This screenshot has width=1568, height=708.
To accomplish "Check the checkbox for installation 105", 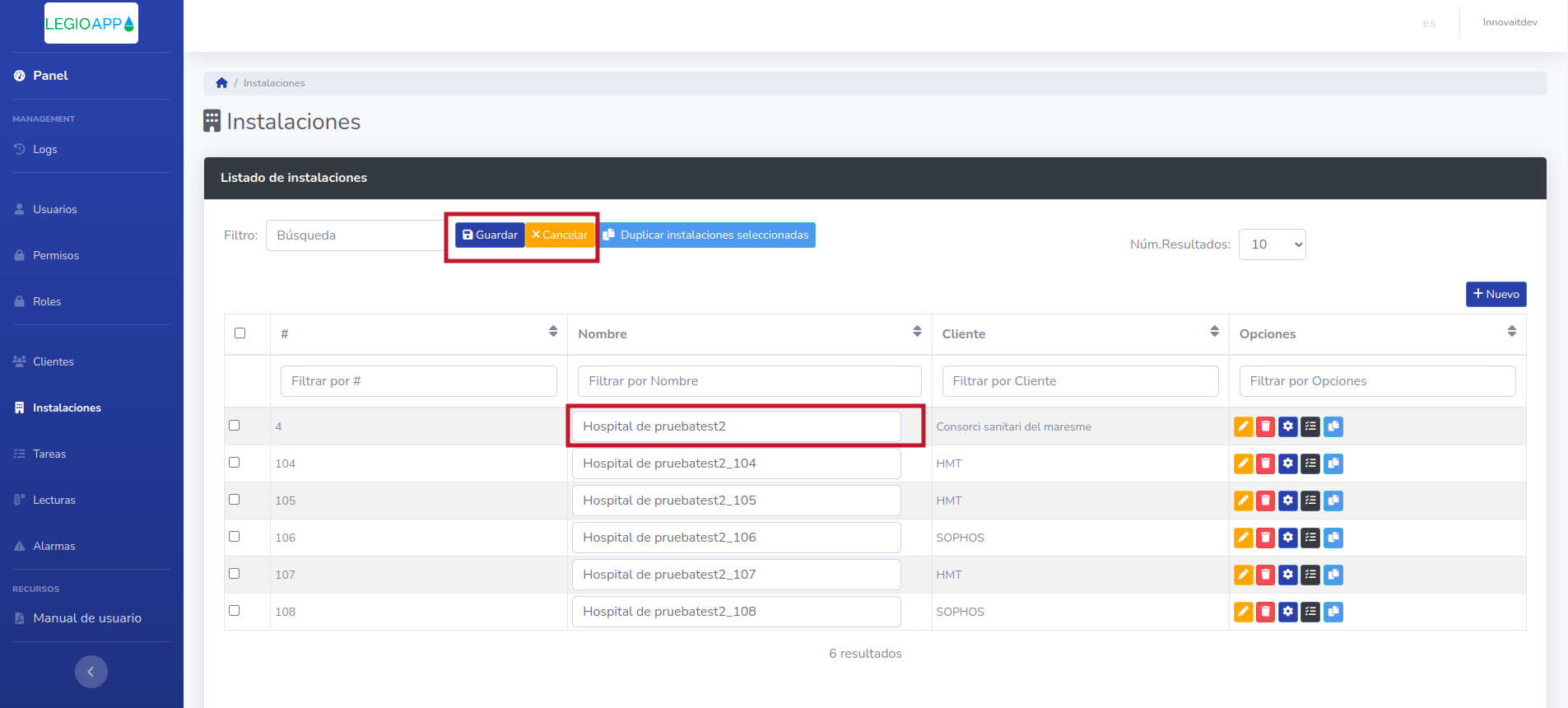I will pyautogui.click(x=235, y=500).
